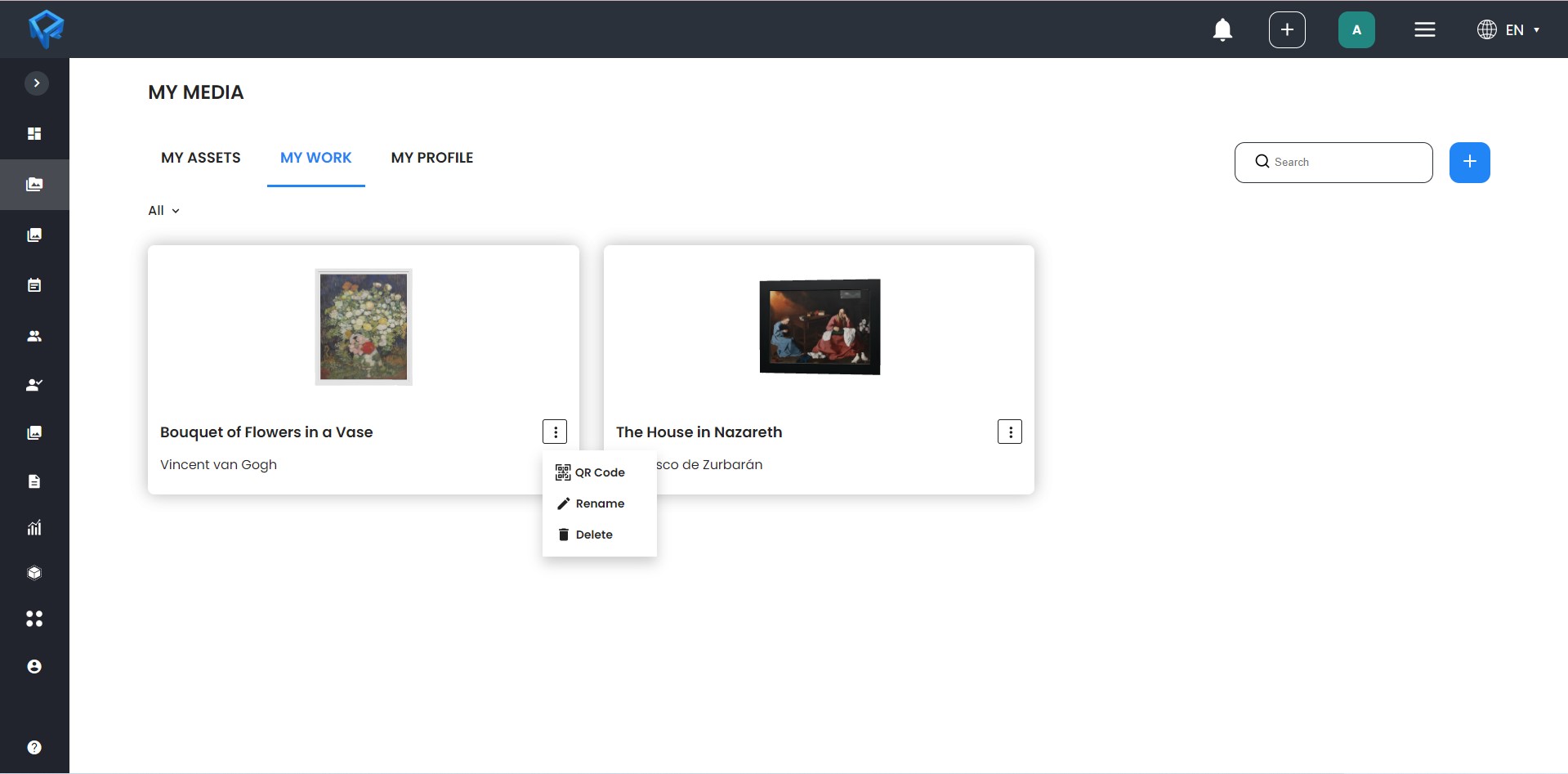Open The House in Nazareth thumbnail

coord(820,327)
